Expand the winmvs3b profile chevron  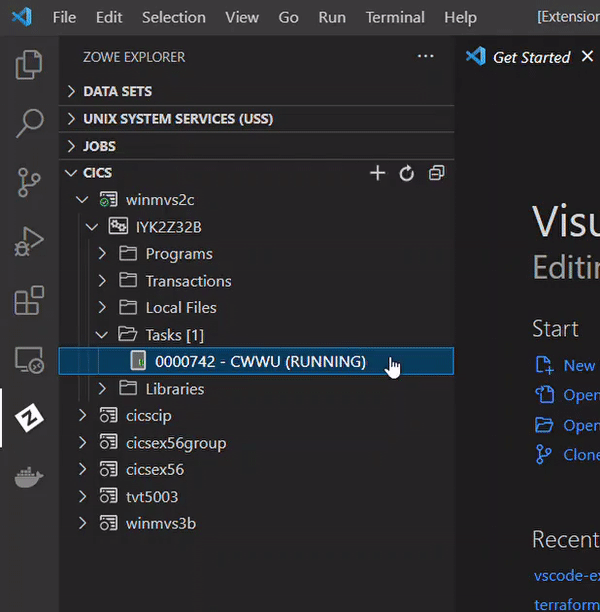tap(82, 523)
